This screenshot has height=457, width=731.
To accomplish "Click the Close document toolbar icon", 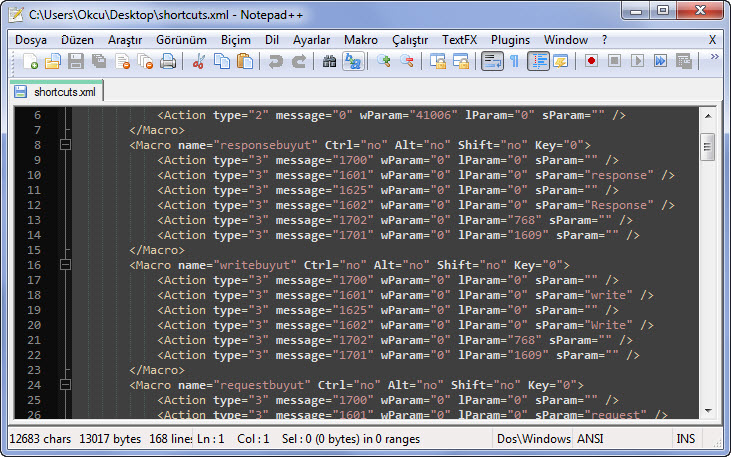I will click(122, 61).
